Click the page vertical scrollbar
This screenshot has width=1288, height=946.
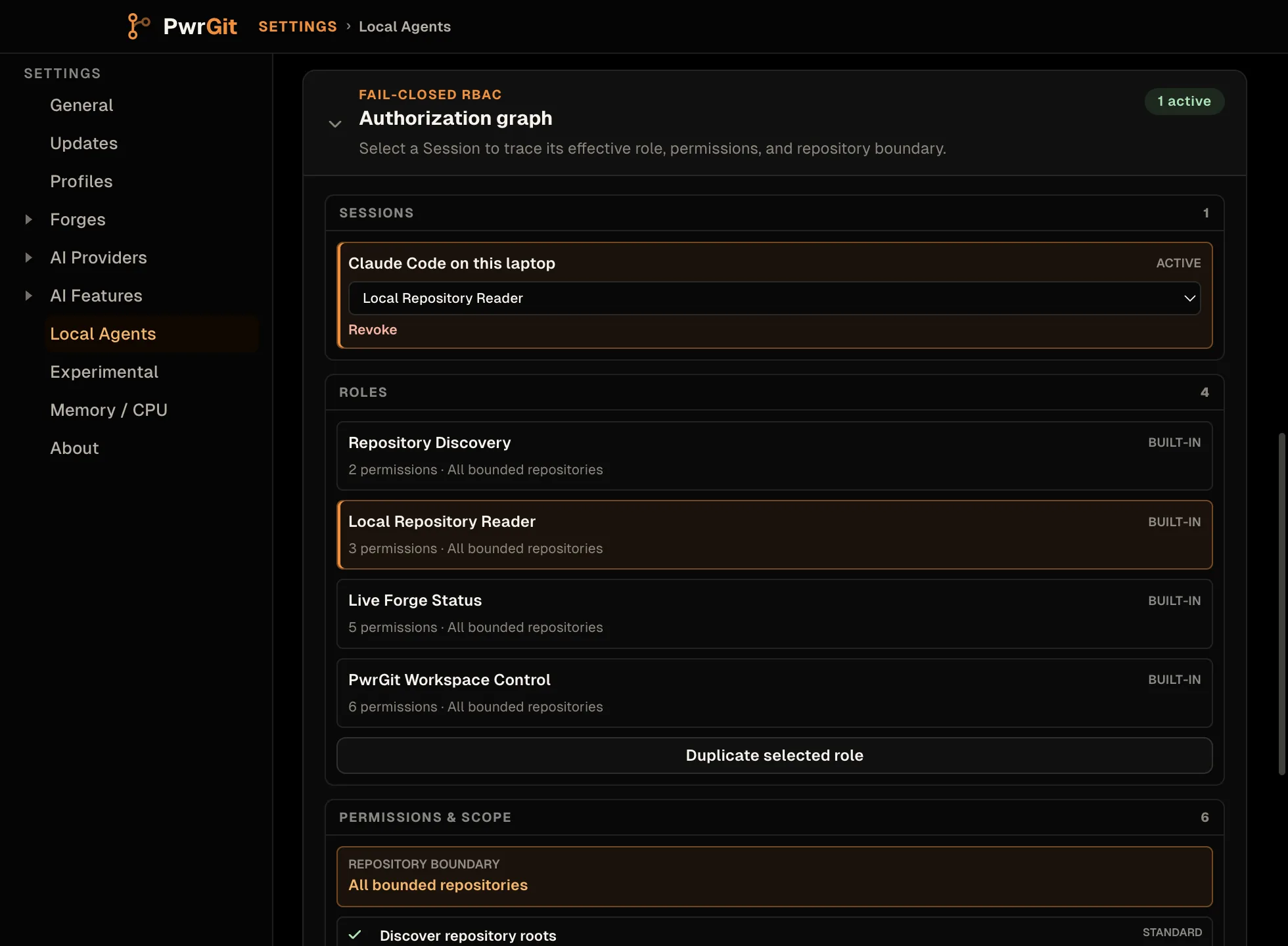pyautogui.click(x=1281, y=604)
